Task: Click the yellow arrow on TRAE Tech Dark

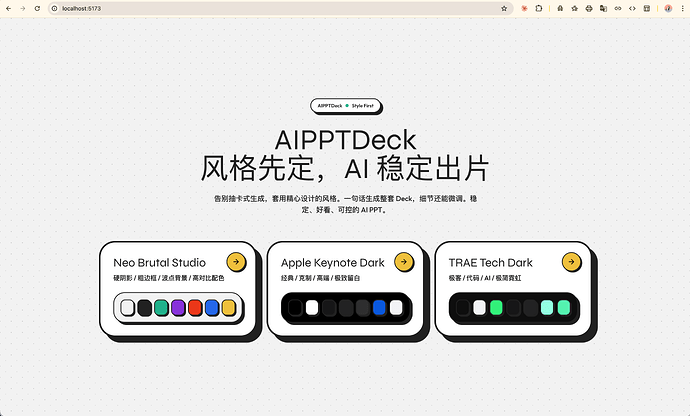Action: [x=571, y=262]
